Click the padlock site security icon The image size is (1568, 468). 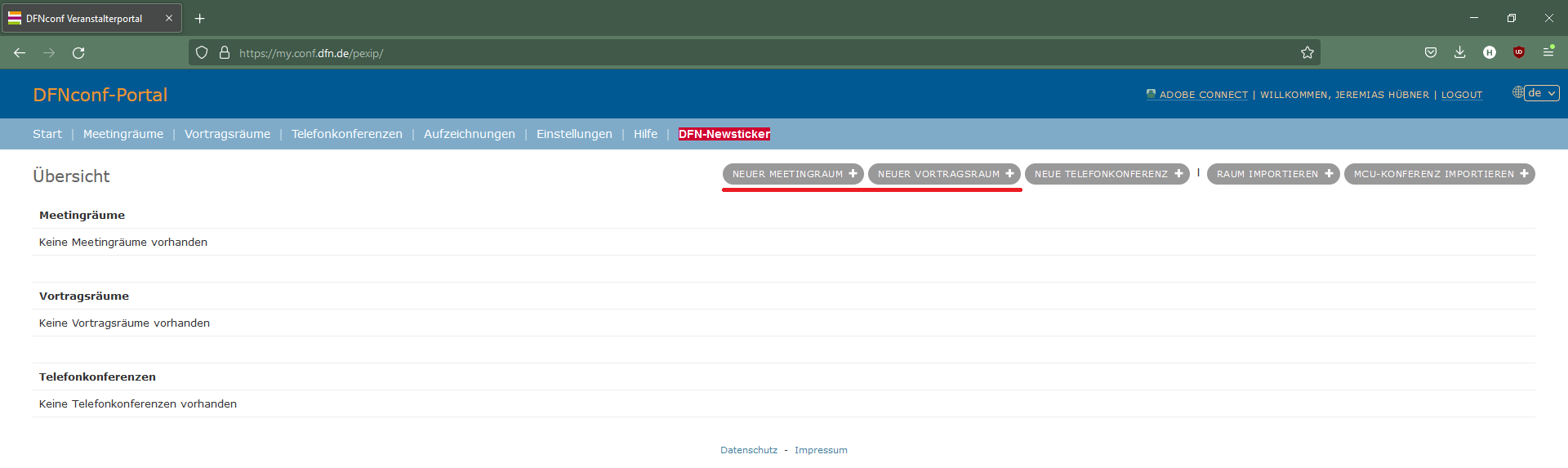click(x=225, y=53)
